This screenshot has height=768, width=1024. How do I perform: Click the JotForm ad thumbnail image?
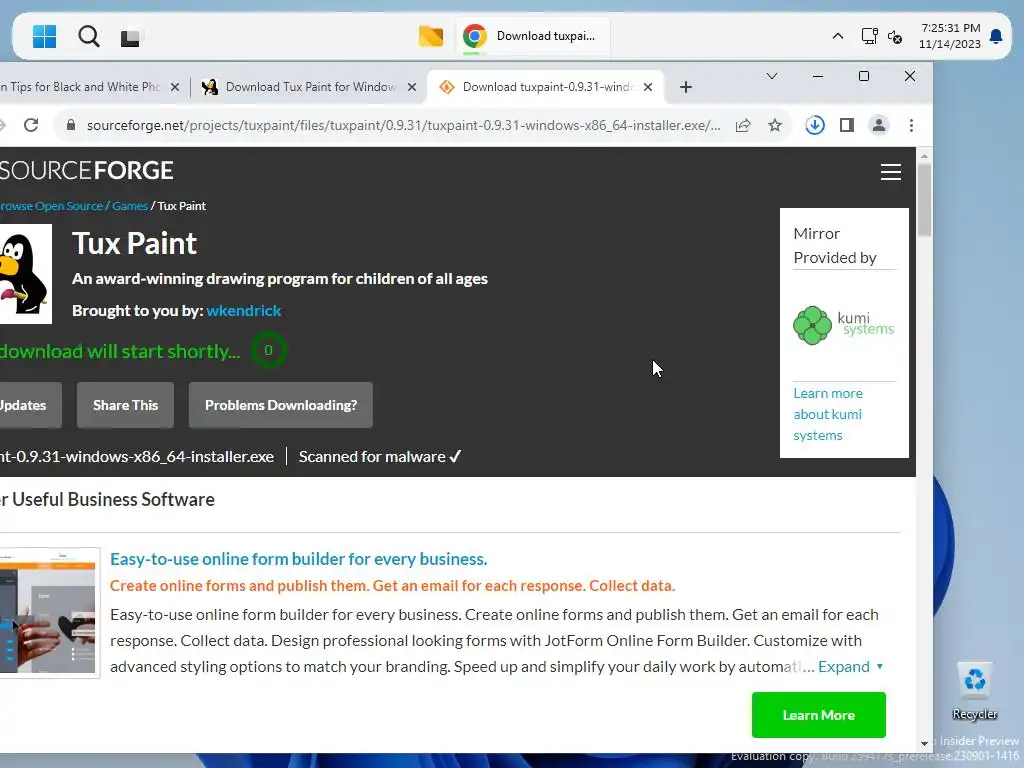tap(49, 613)
